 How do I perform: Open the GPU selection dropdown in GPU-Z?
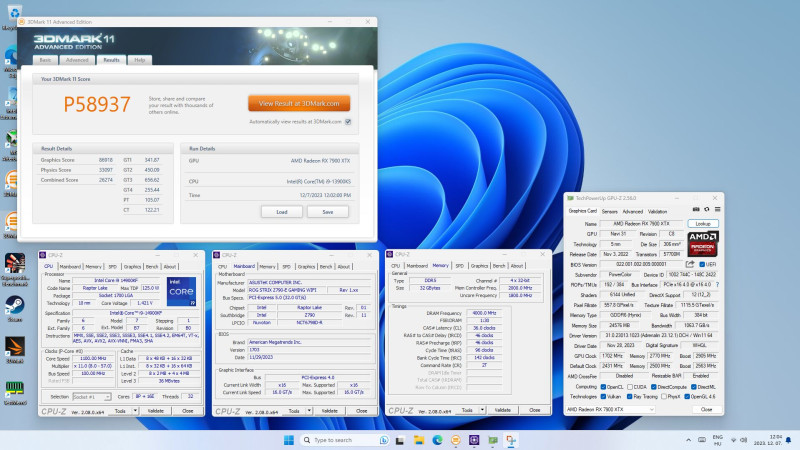tap(610, 409)
